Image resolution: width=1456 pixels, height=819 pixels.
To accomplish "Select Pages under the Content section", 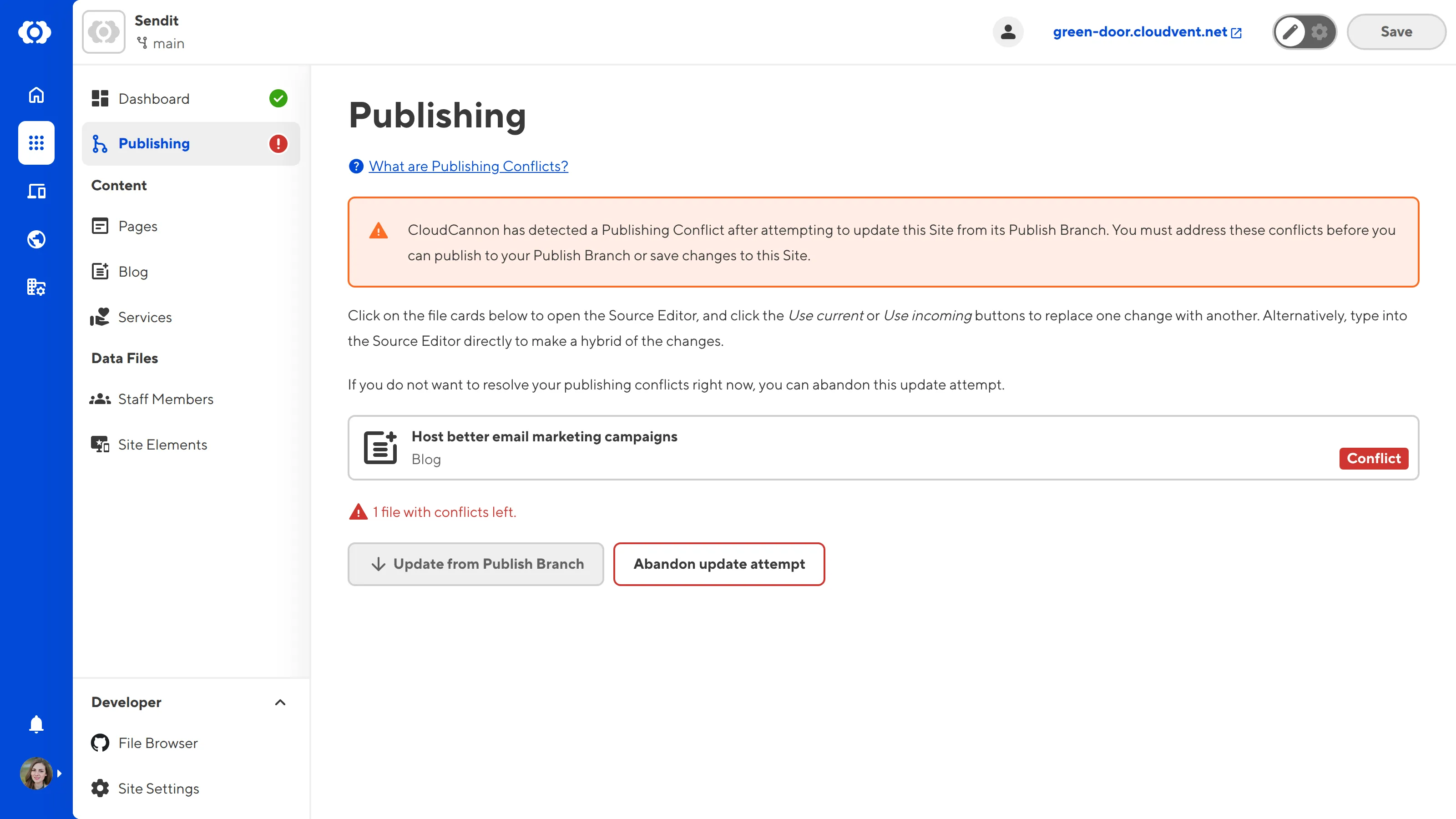I will click(x=137, y=226).
